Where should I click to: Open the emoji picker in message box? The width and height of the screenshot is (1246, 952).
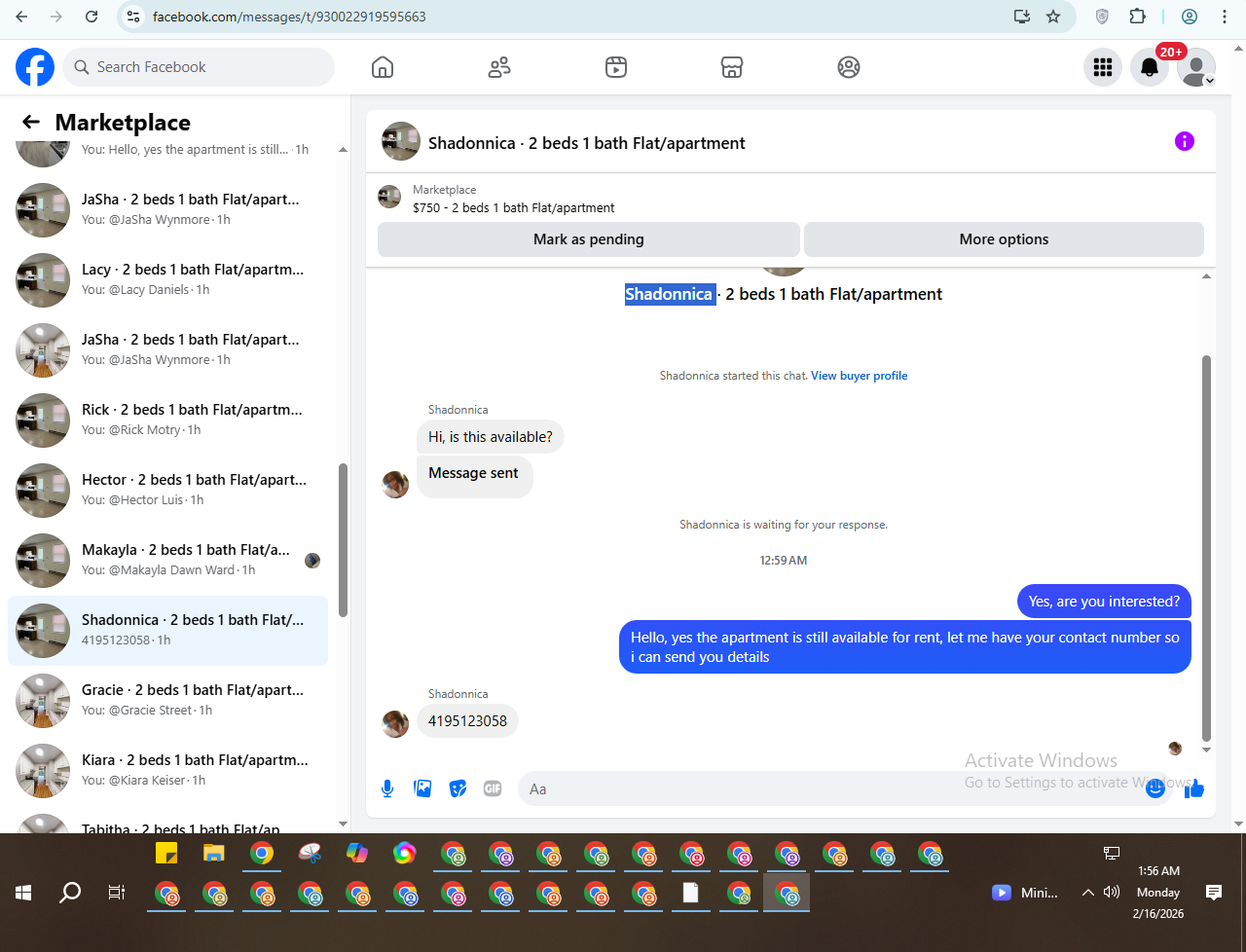(x=1155, y=789)
